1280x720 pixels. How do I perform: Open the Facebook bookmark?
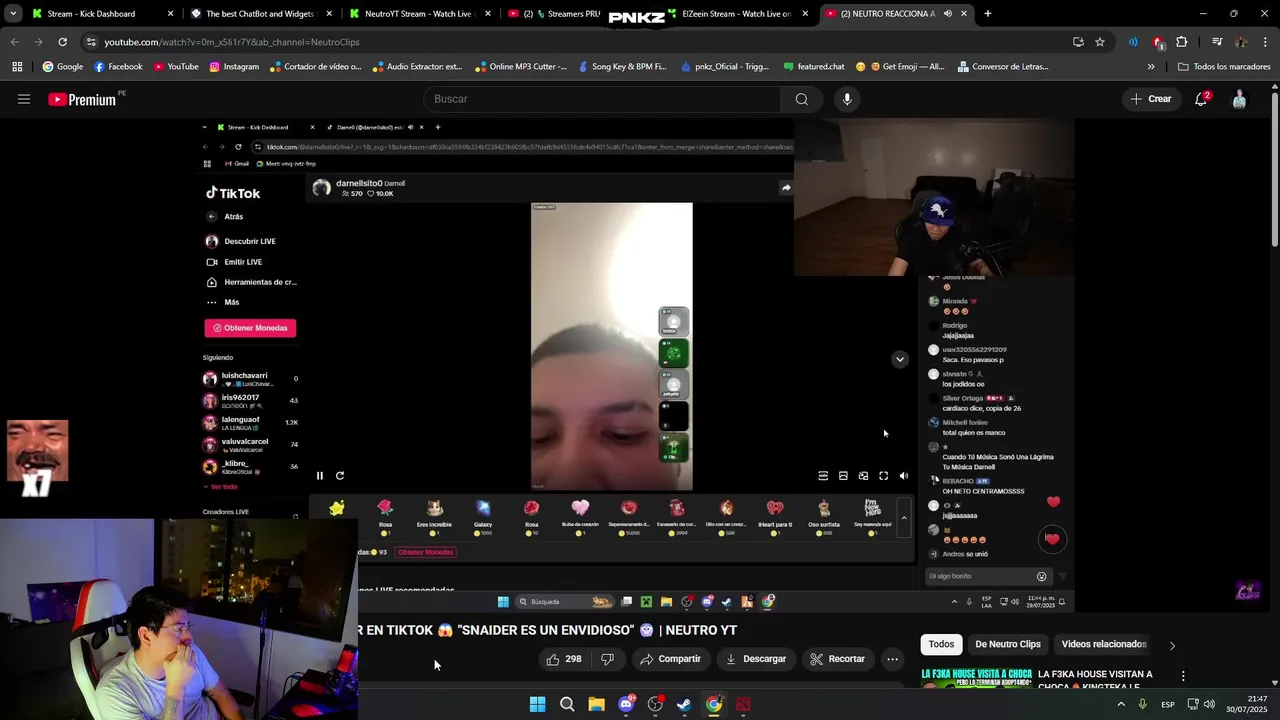(x=118, y=67)
